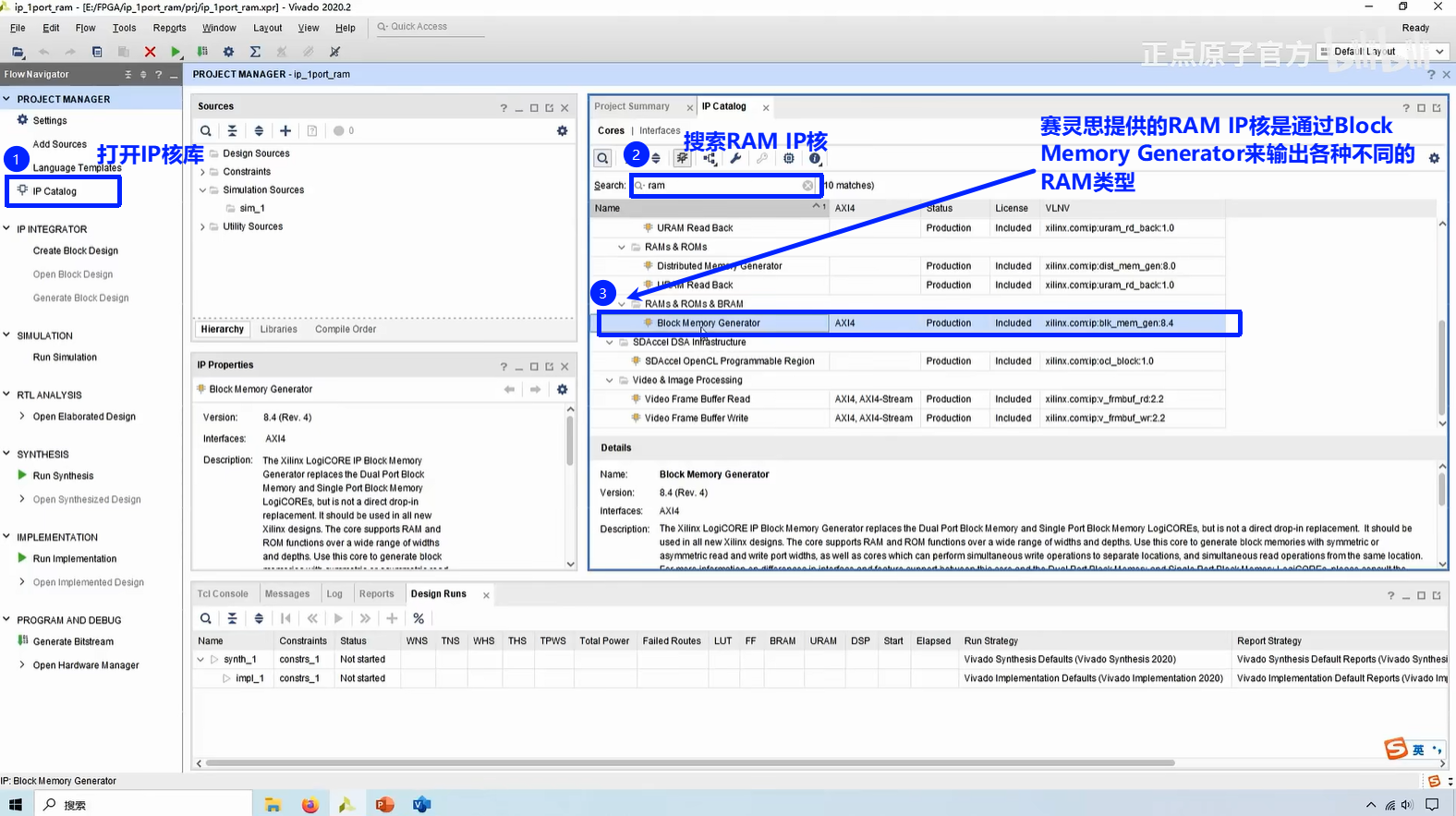Expand all in the Sources panel
Viewport: 1456px width, 816px height.
click(x=259, y=131)
